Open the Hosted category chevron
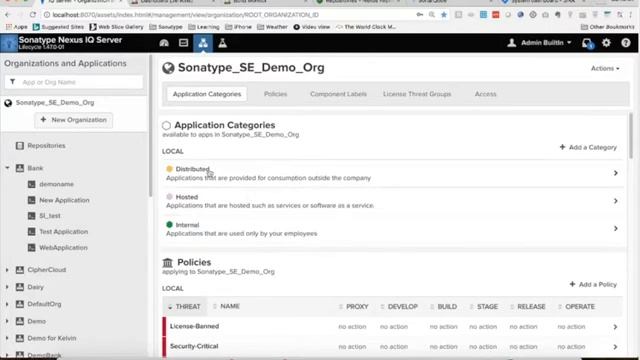The height and width of the screenshot is (360, 640). 616,201
